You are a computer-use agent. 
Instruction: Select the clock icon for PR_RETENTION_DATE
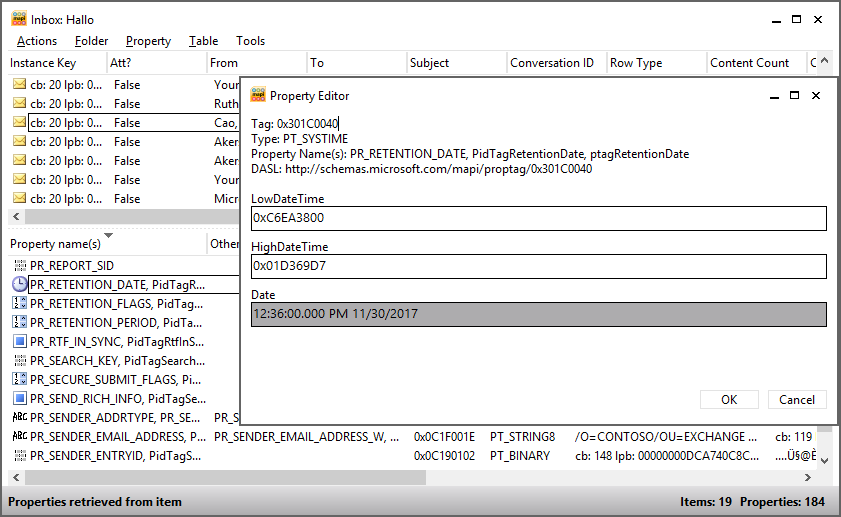[19, 284]
